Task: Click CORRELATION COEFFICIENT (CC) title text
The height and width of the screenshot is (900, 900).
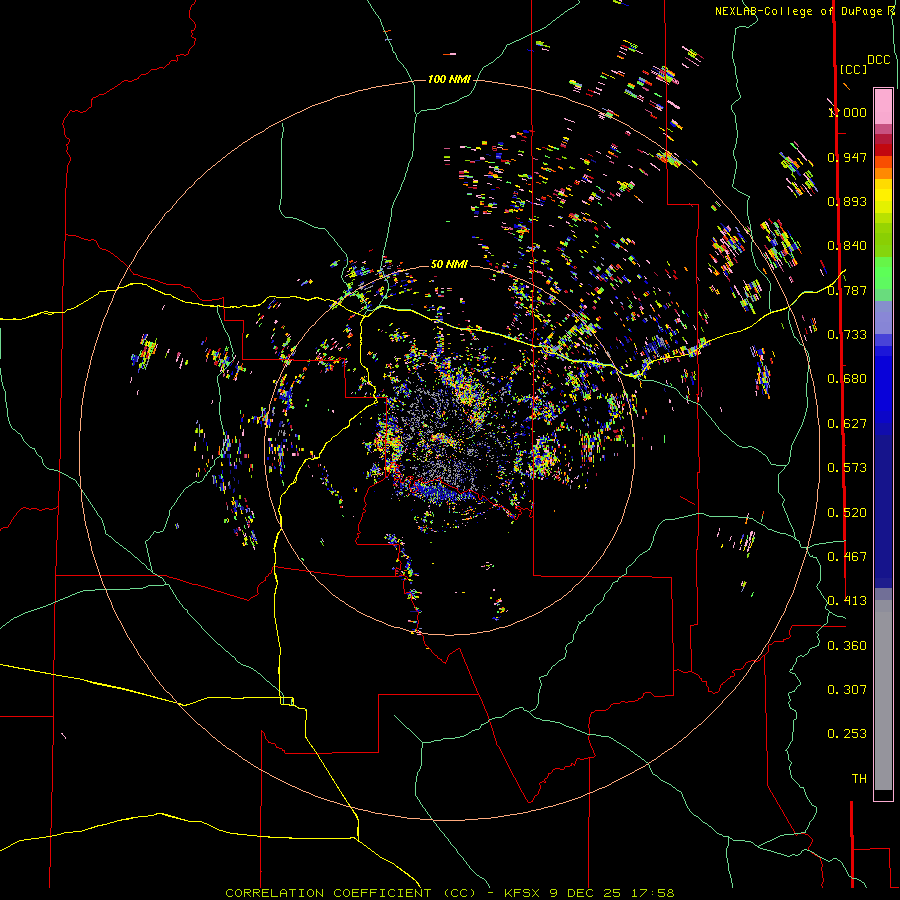Action: 351,893
